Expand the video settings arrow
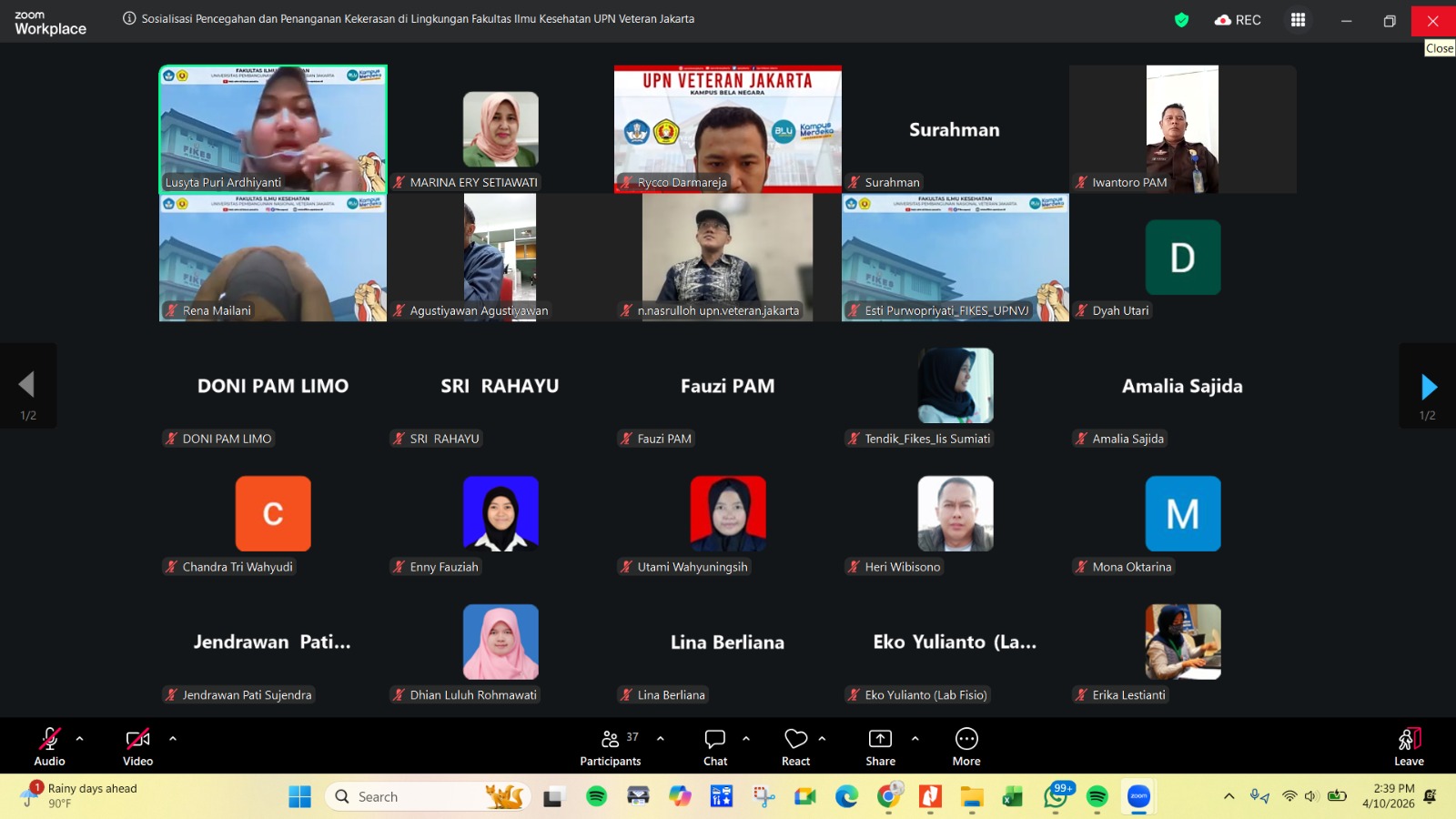Viewport: 1456px width, 819px height. coord(173,738)
